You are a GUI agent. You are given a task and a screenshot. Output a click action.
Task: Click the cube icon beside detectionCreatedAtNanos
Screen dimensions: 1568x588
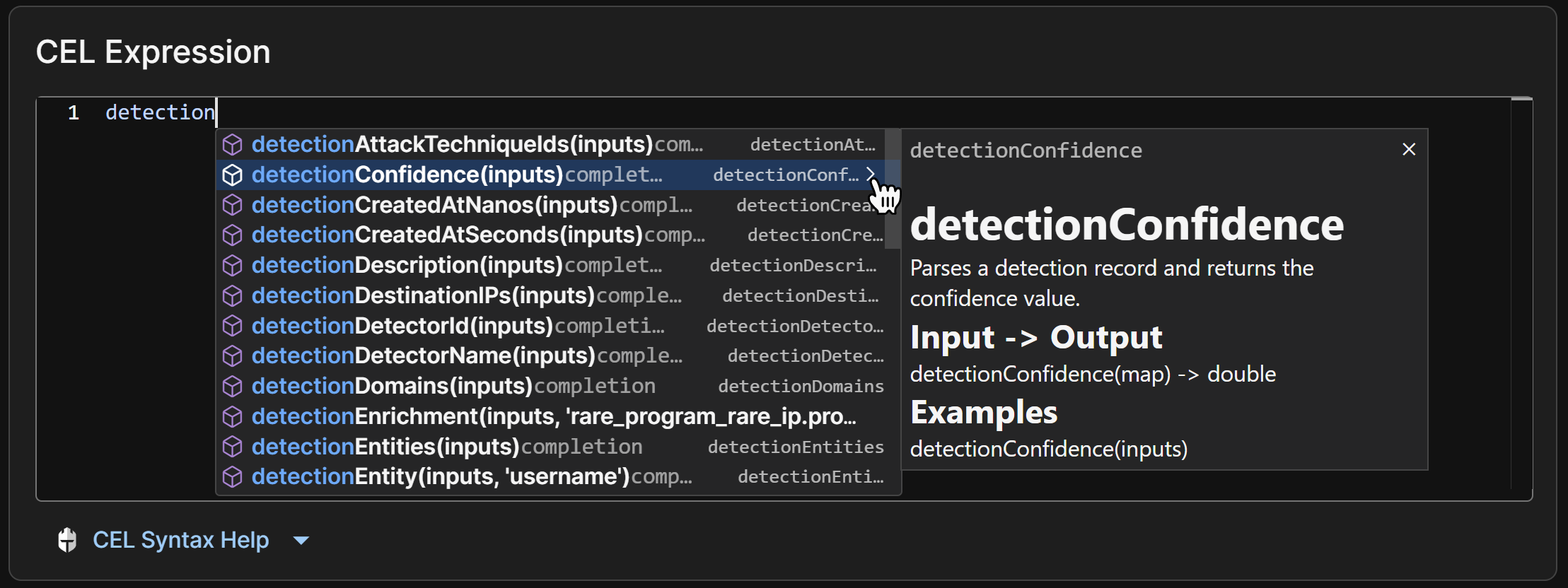coord(233,205)
